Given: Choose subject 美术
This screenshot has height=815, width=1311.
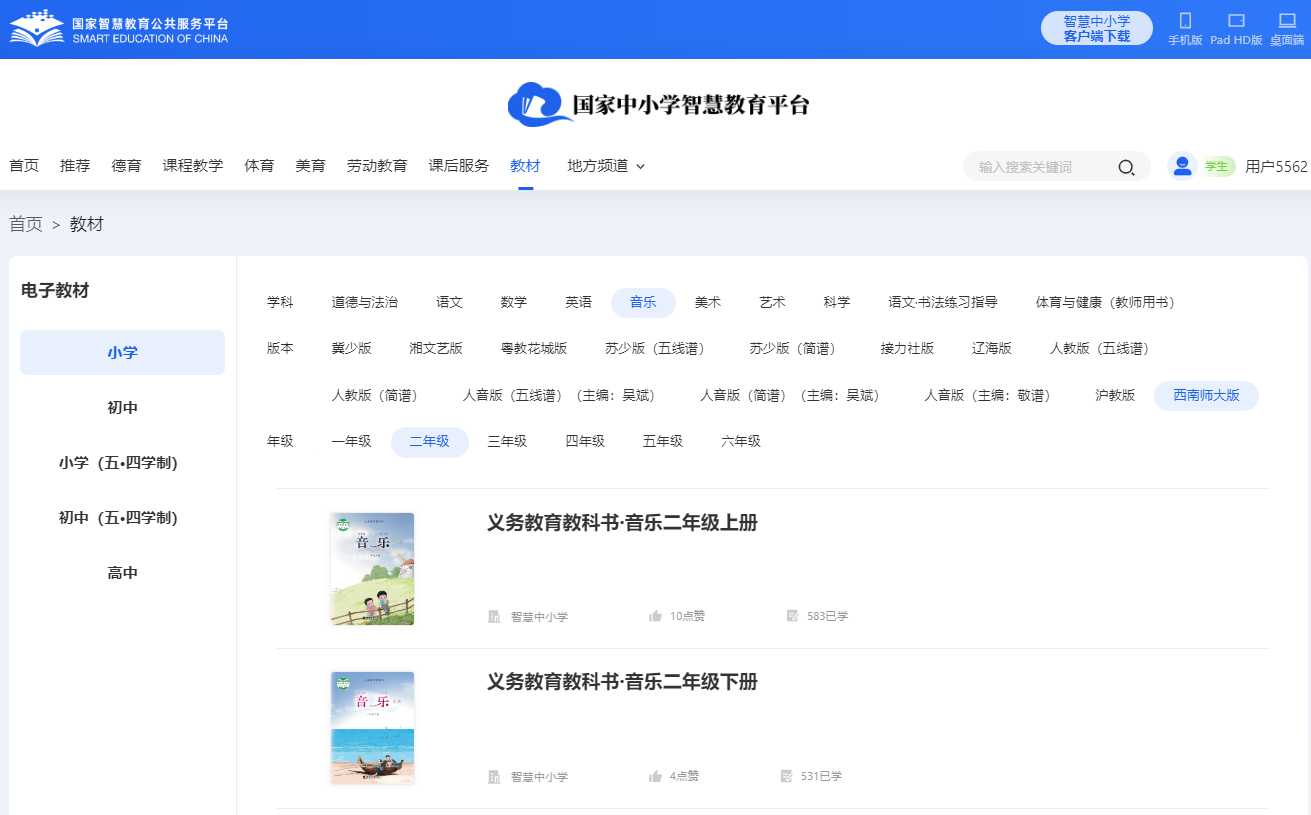Looking at the screenshot, I should (708, 302).
